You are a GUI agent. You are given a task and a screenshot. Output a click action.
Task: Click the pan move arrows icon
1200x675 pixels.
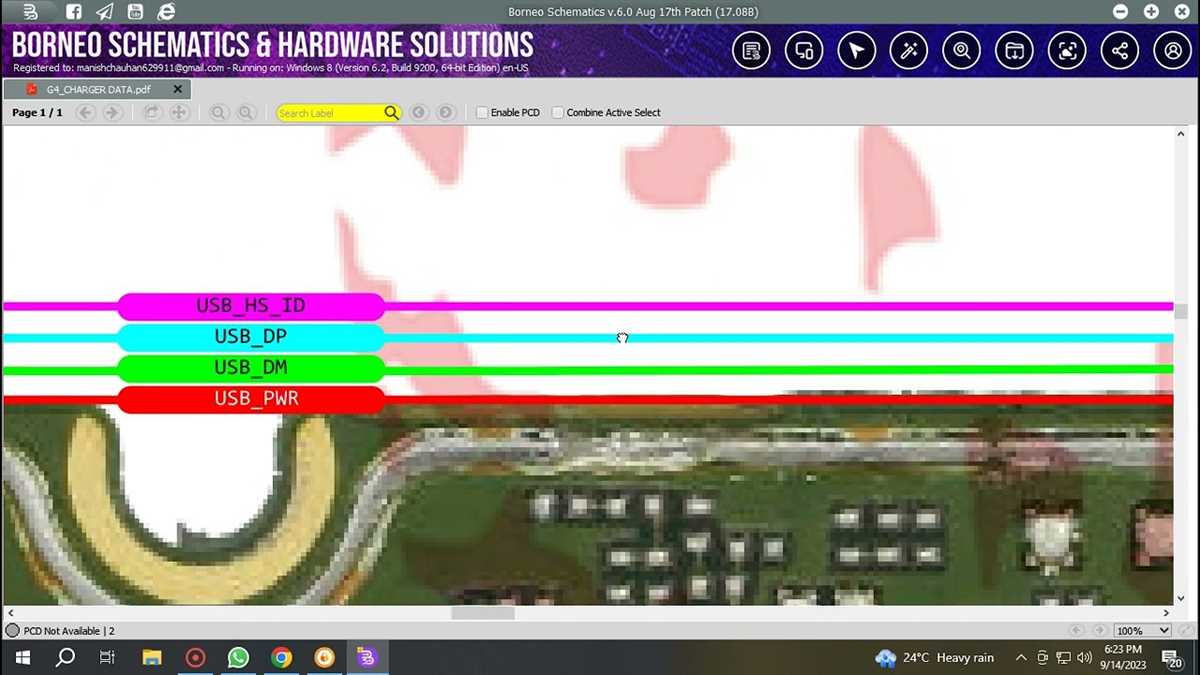(x=179, y=113)
